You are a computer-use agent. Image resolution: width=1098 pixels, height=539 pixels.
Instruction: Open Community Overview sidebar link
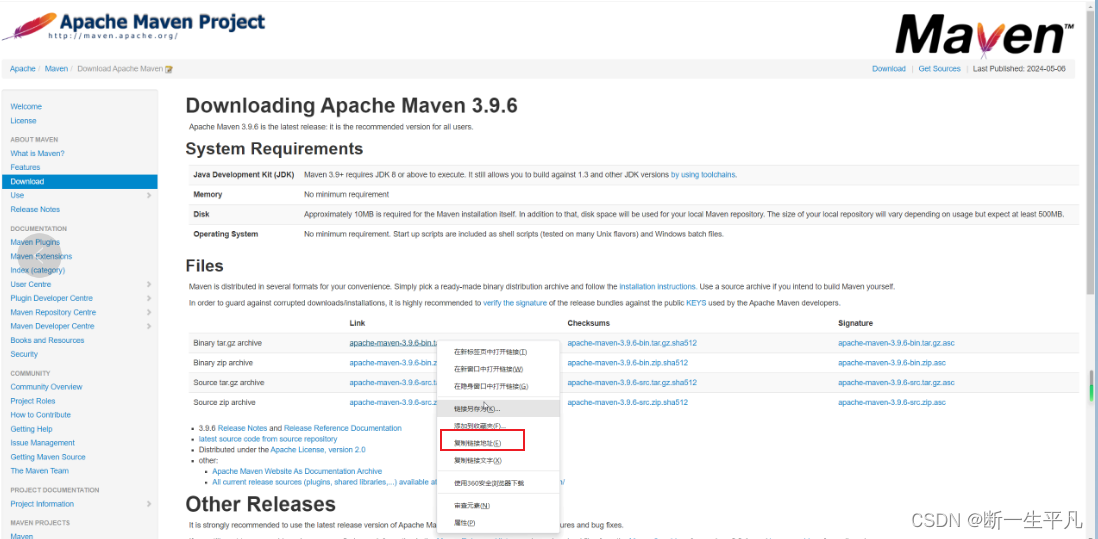pos(46,386)
